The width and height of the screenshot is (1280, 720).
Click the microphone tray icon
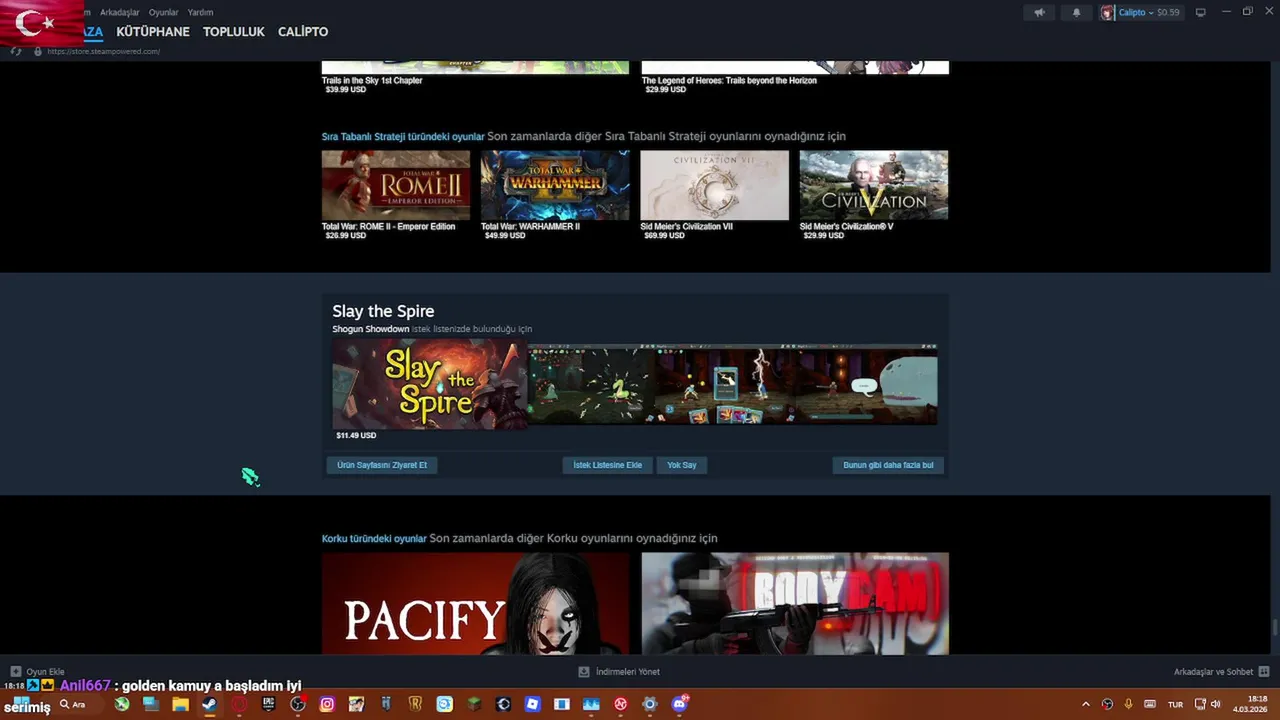[x=1128, y=704]
